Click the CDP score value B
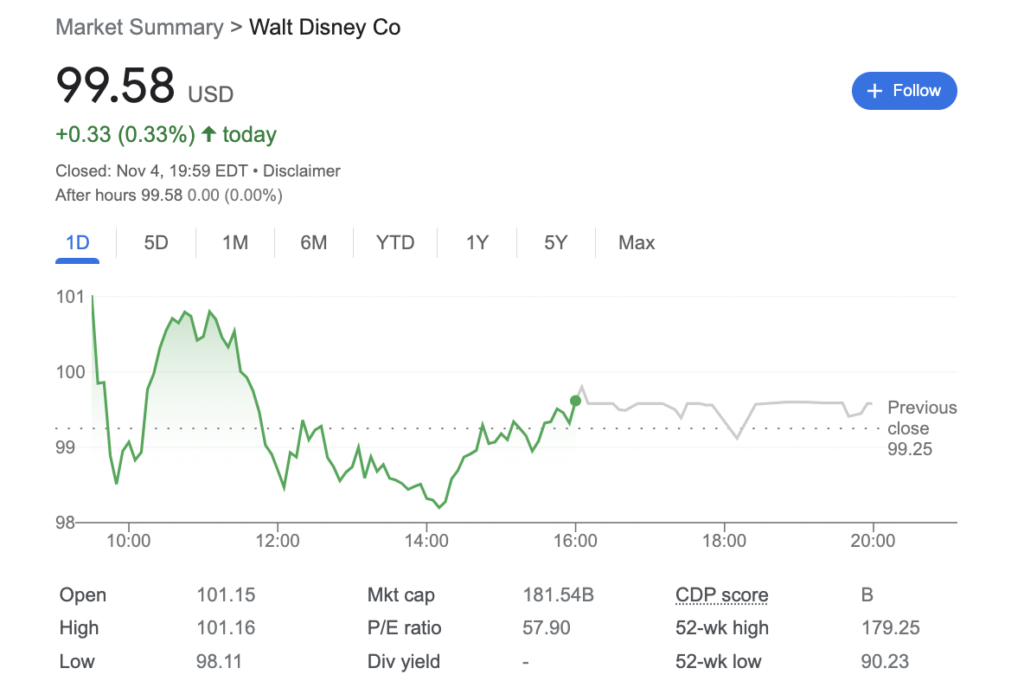The height and width of the screenshot is (694, 1024). tap(867, 595)
